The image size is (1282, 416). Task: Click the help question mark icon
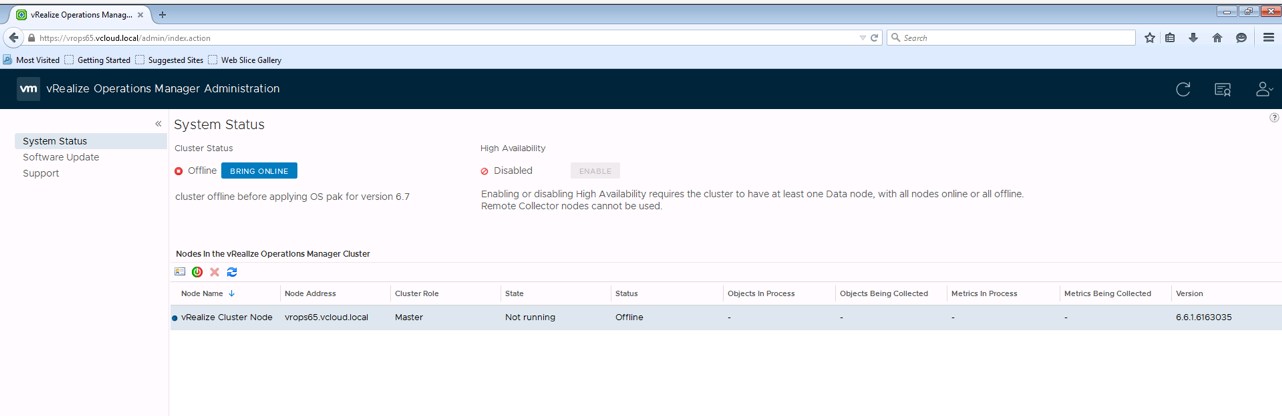point(1274,118)
